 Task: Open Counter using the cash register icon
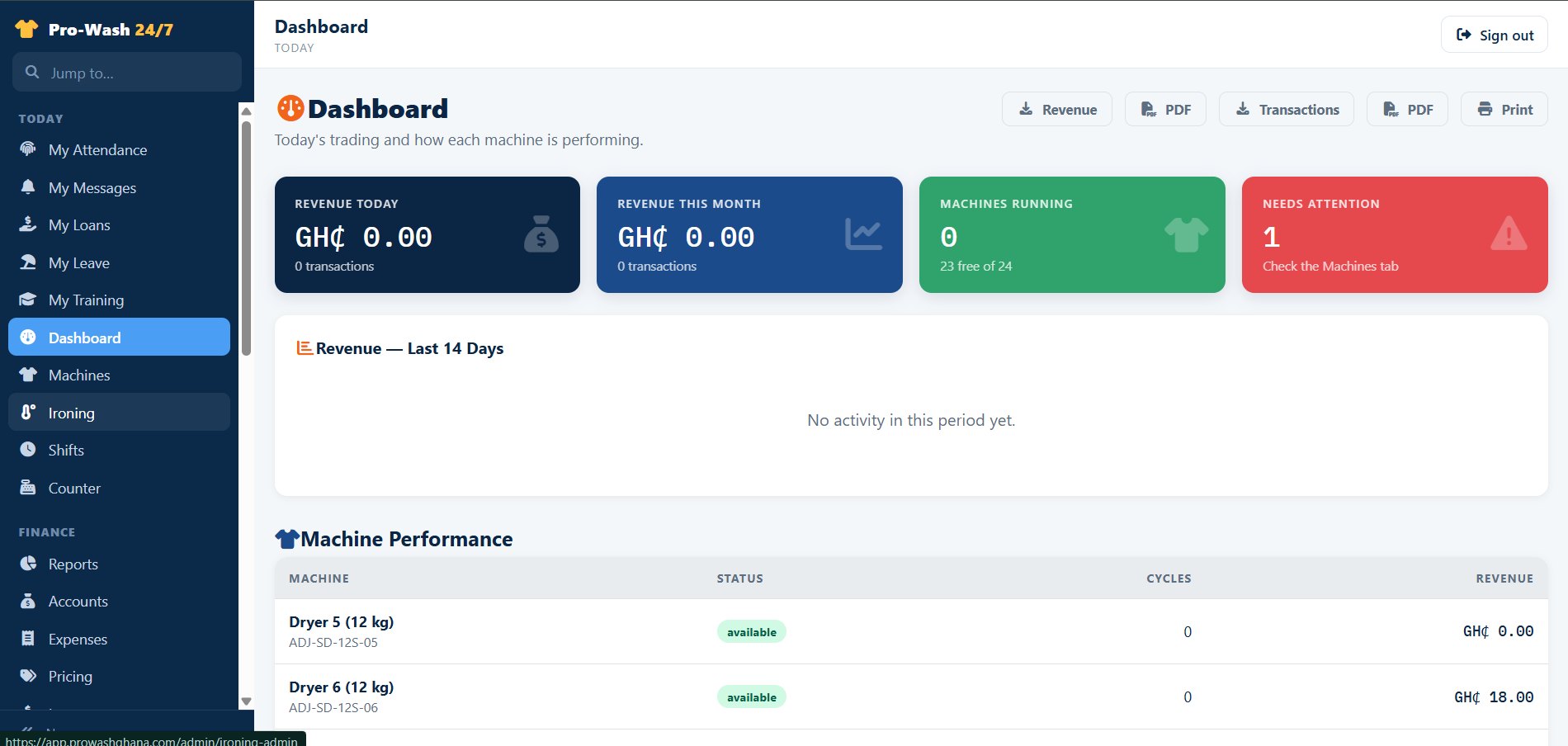coord(28,488)
